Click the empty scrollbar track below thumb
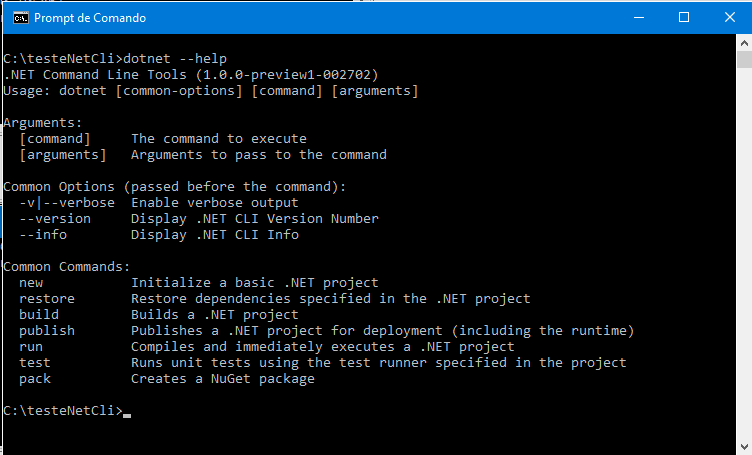752x455 pixels. click(x=744, y=253)
